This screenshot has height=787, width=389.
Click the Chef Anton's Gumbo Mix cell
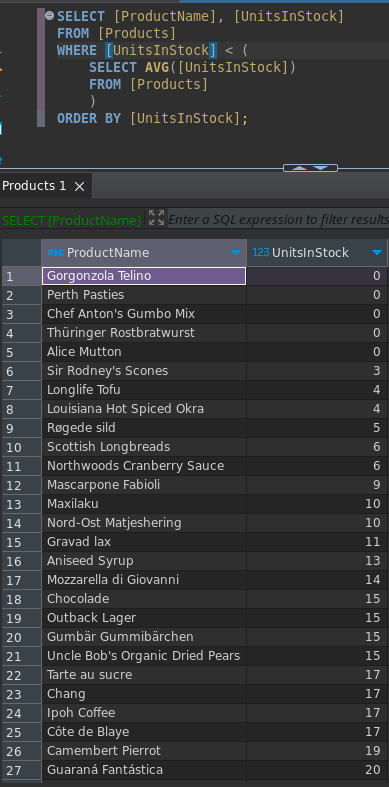144,314
